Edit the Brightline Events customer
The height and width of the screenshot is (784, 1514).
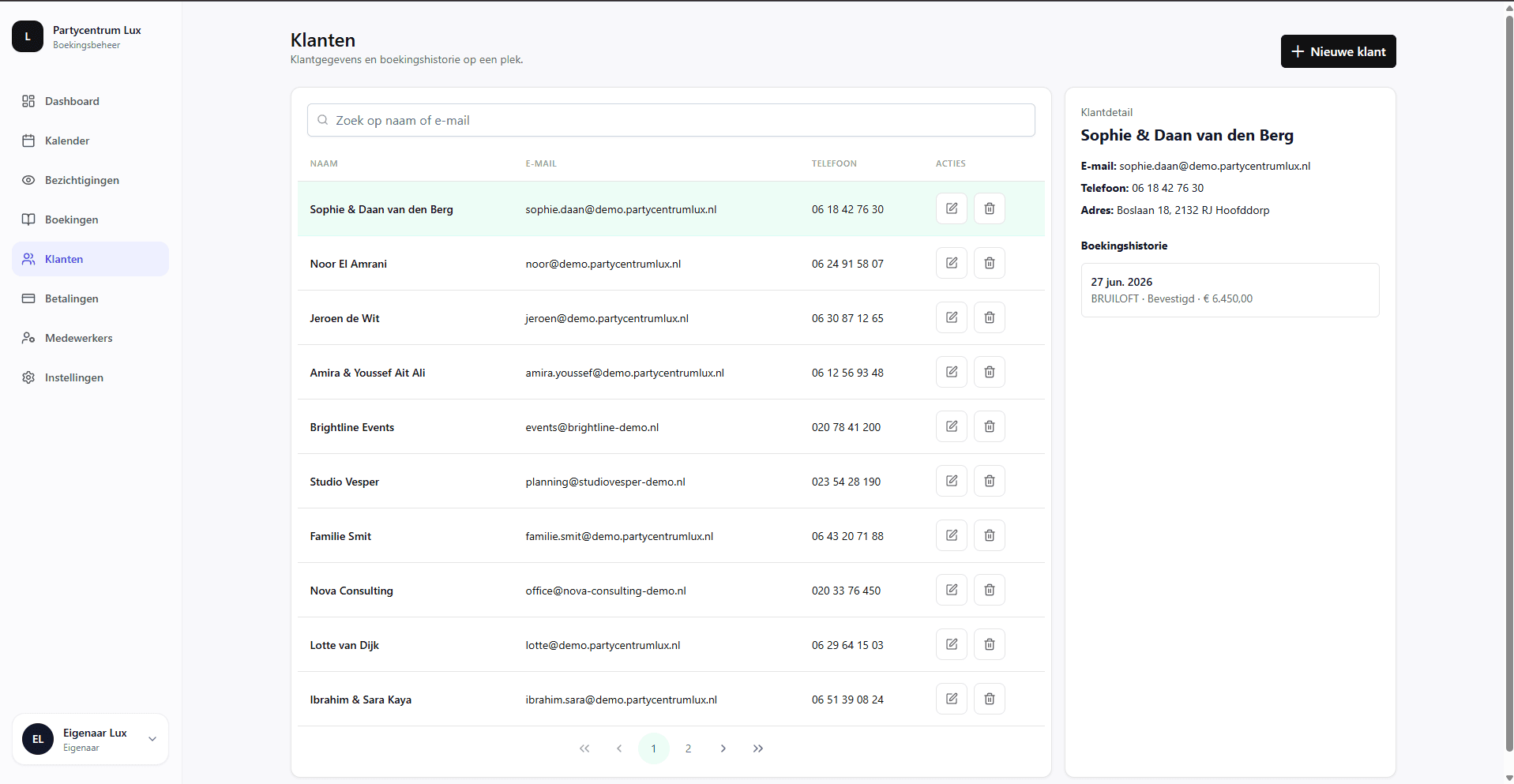951,426
